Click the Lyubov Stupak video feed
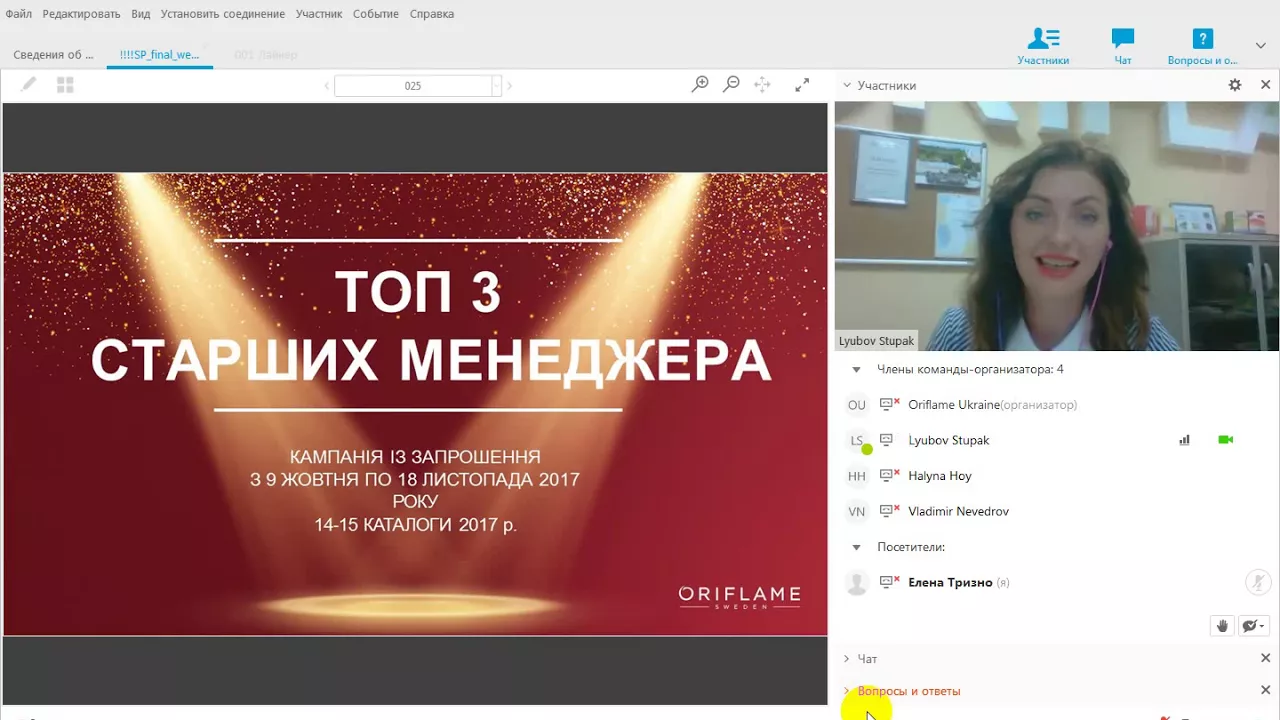The width and height of the screenshot is (1280, 720). point(1057,226)
